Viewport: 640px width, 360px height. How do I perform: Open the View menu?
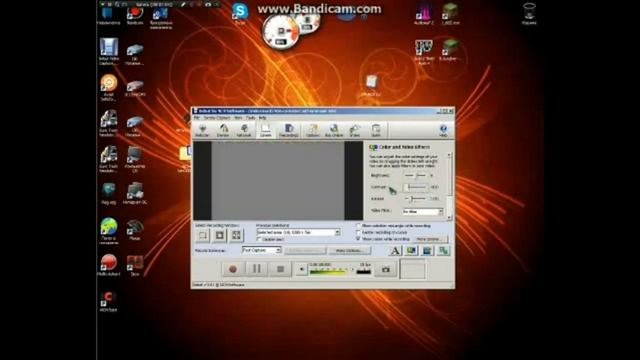pos(238,118)
